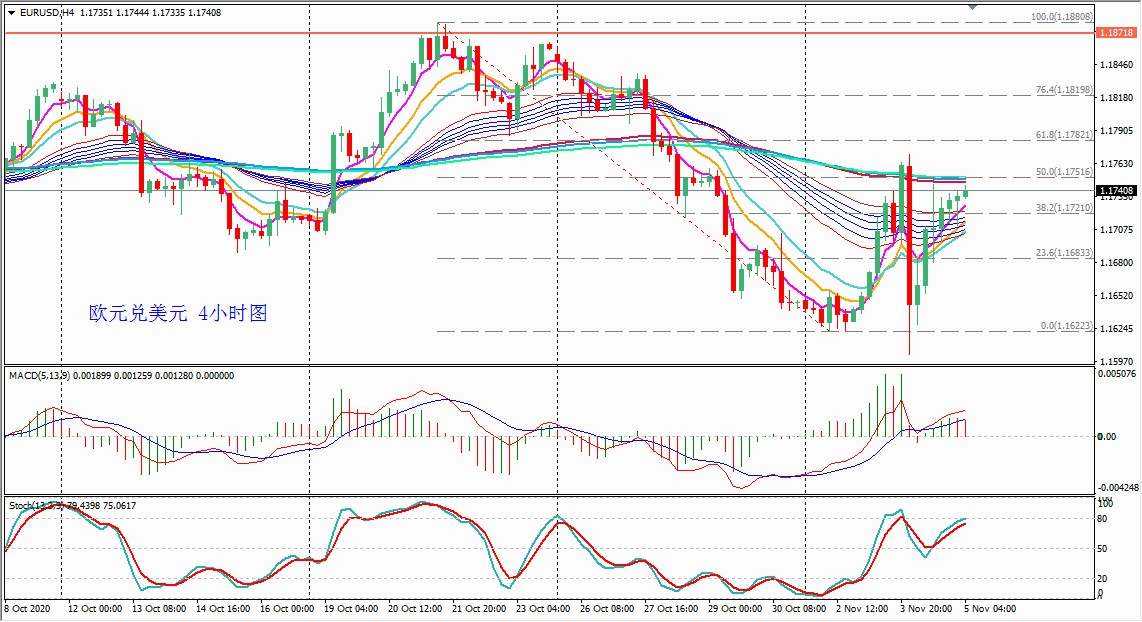The height and width of the screenshot is (622, 1142).
Task: Click the 8 Oct 2020 date label
Action: 28,608
